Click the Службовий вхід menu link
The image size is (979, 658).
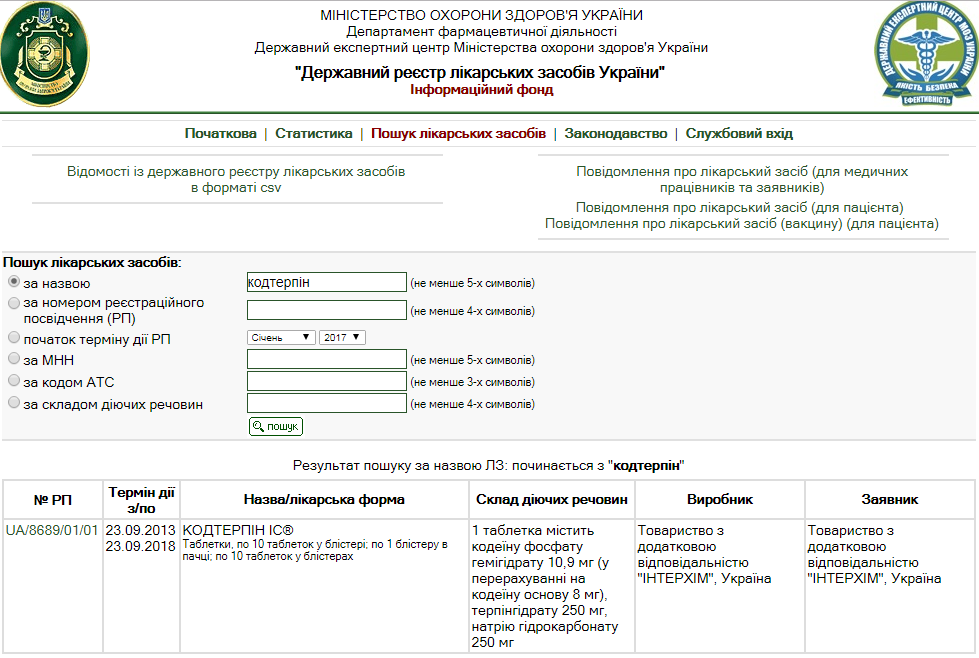[x=739, y=133]
